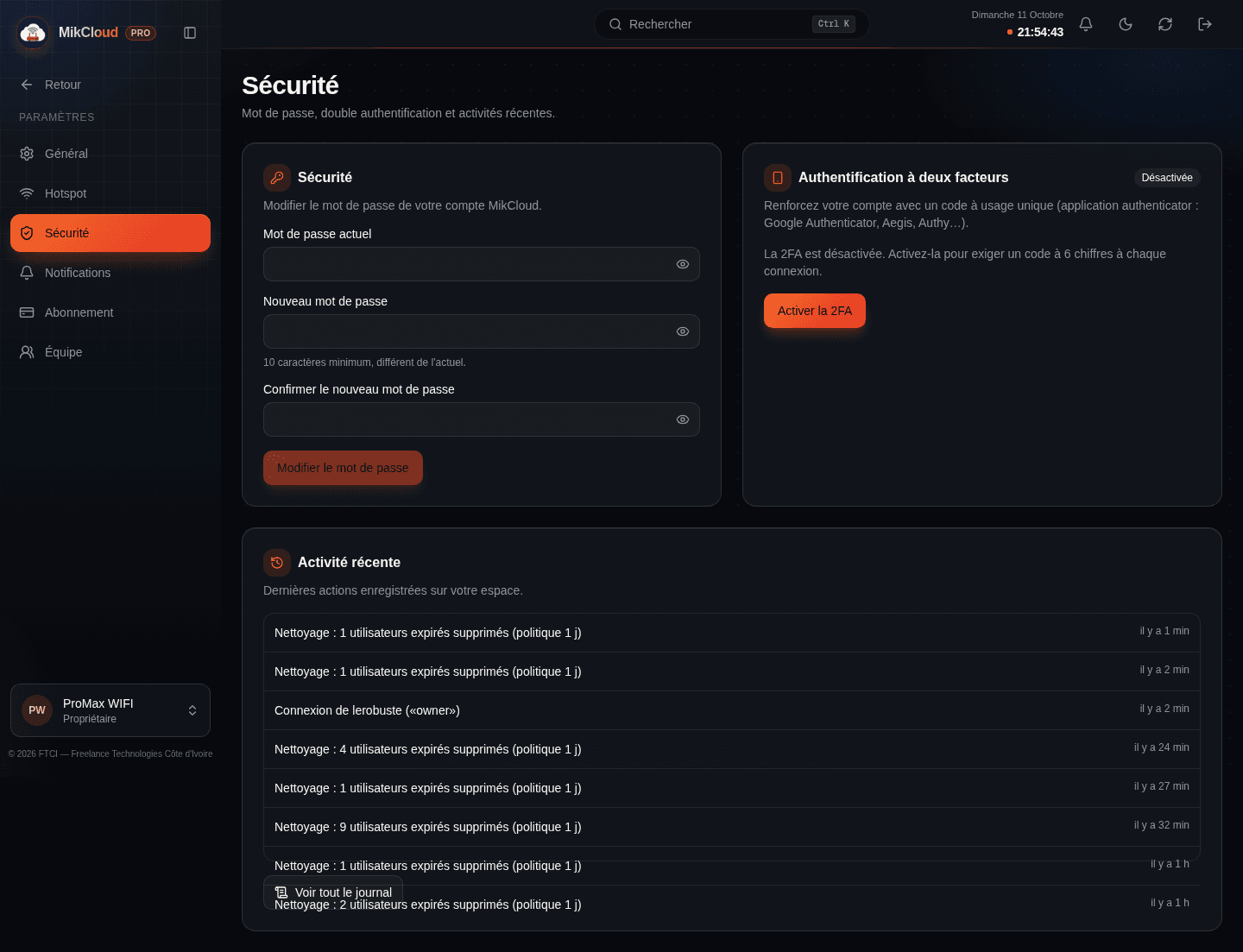Toggle visibility of confirm password field
The height and width of the screenshot is (952, 1243).
click(683, 419)
